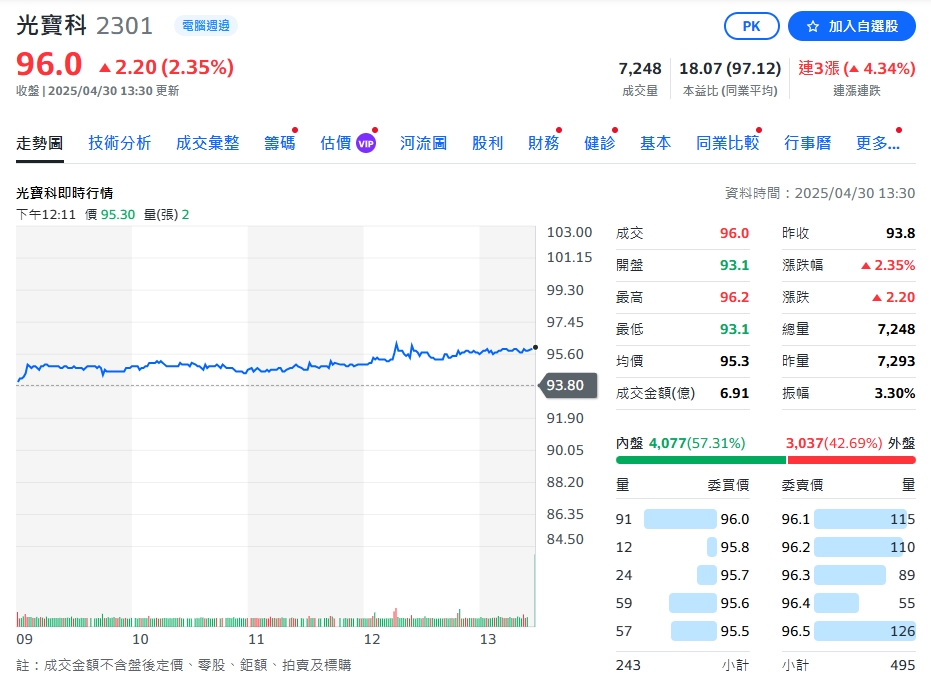View the 籌碼 tab

(278, 143)
